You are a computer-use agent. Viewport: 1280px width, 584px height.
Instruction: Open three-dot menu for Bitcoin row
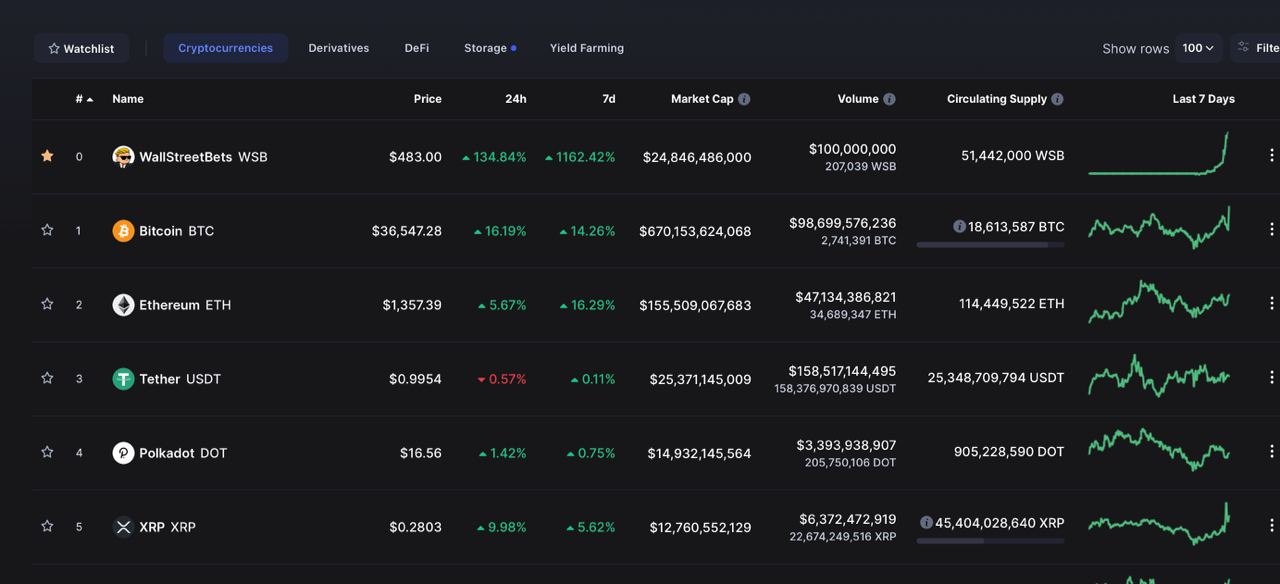pos(1271,229)
